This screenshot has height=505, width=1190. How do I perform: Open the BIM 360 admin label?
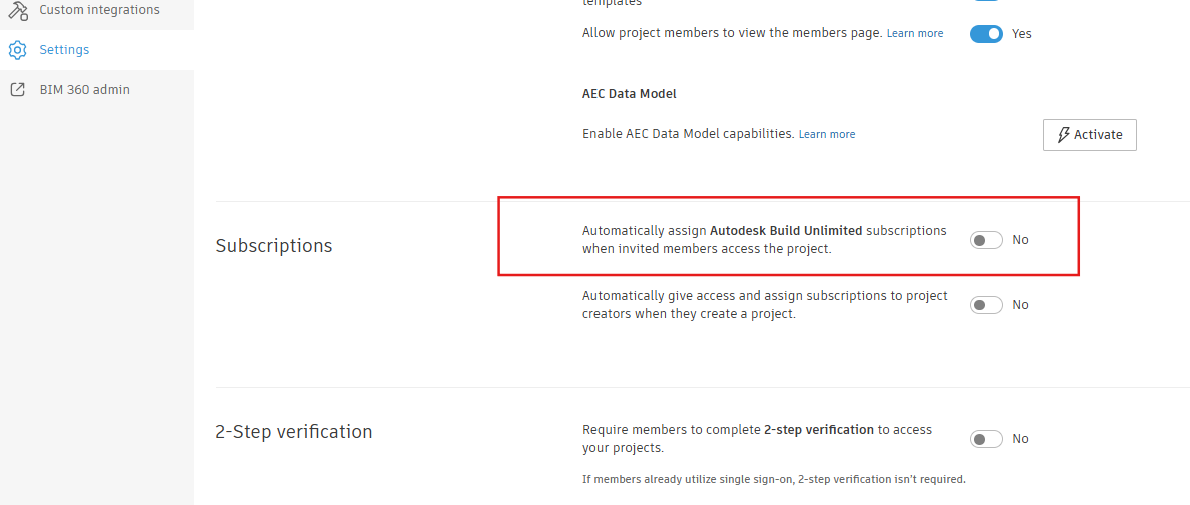click(x=84, y=90)
